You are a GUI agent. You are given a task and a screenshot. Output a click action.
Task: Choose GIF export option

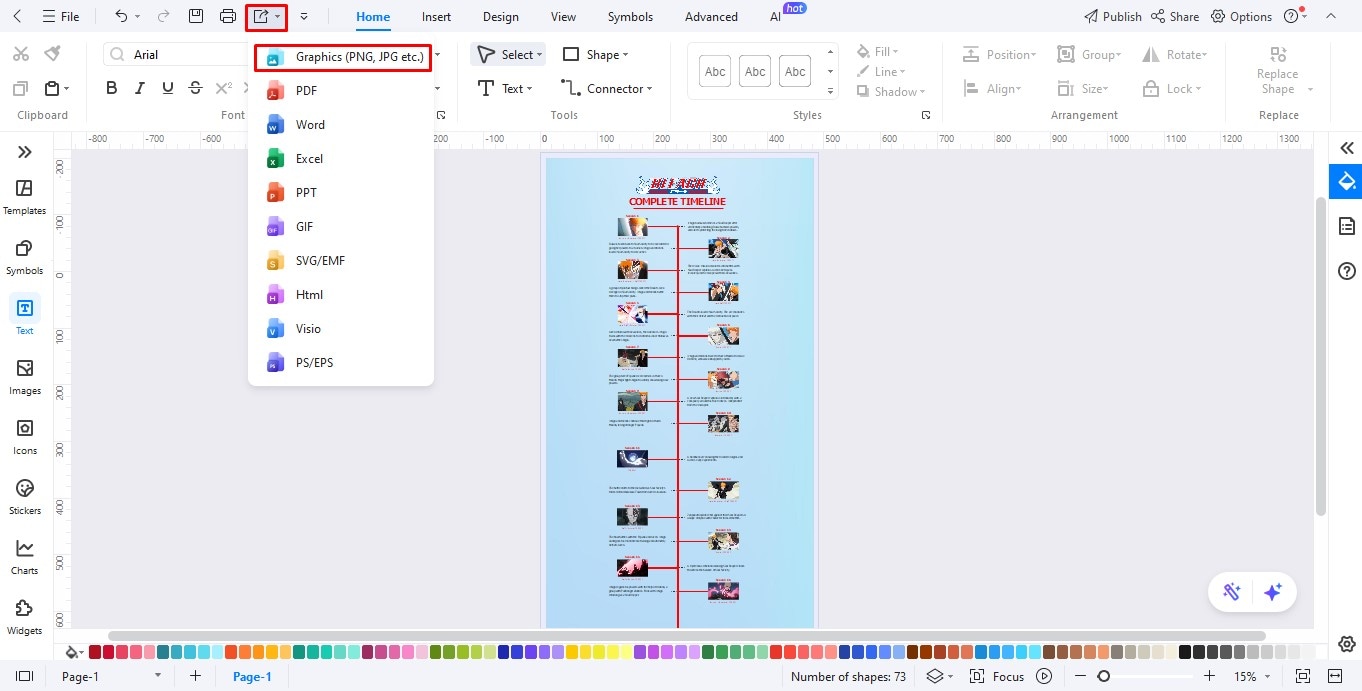(340, 226)
